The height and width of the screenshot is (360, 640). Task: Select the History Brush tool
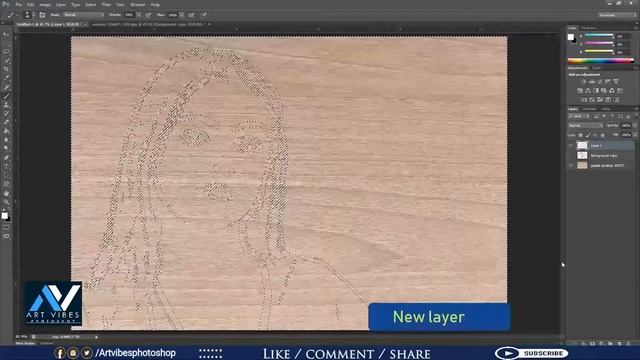pos(6,113)
